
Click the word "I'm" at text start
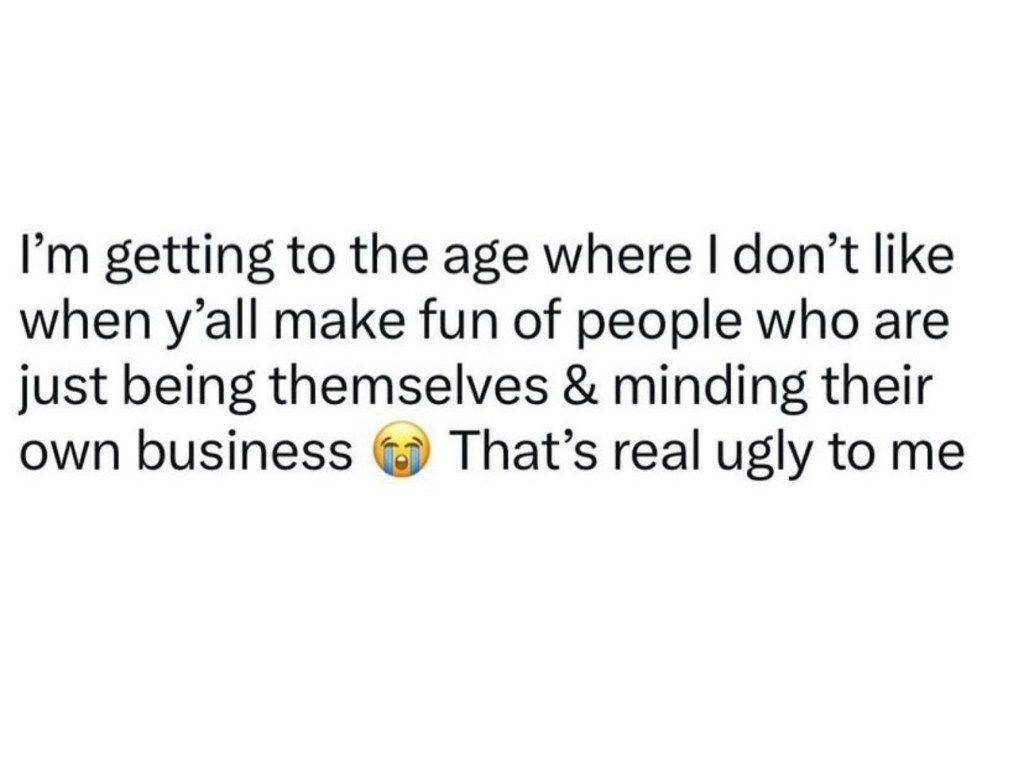[54, 259]
